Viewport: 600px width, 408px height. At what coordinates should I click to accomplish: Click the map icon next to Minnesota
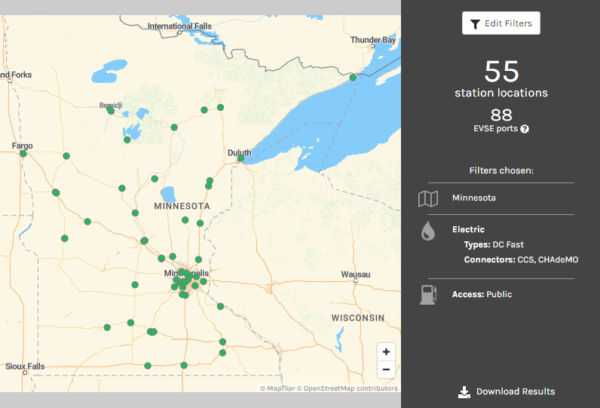tap(427, 198)
